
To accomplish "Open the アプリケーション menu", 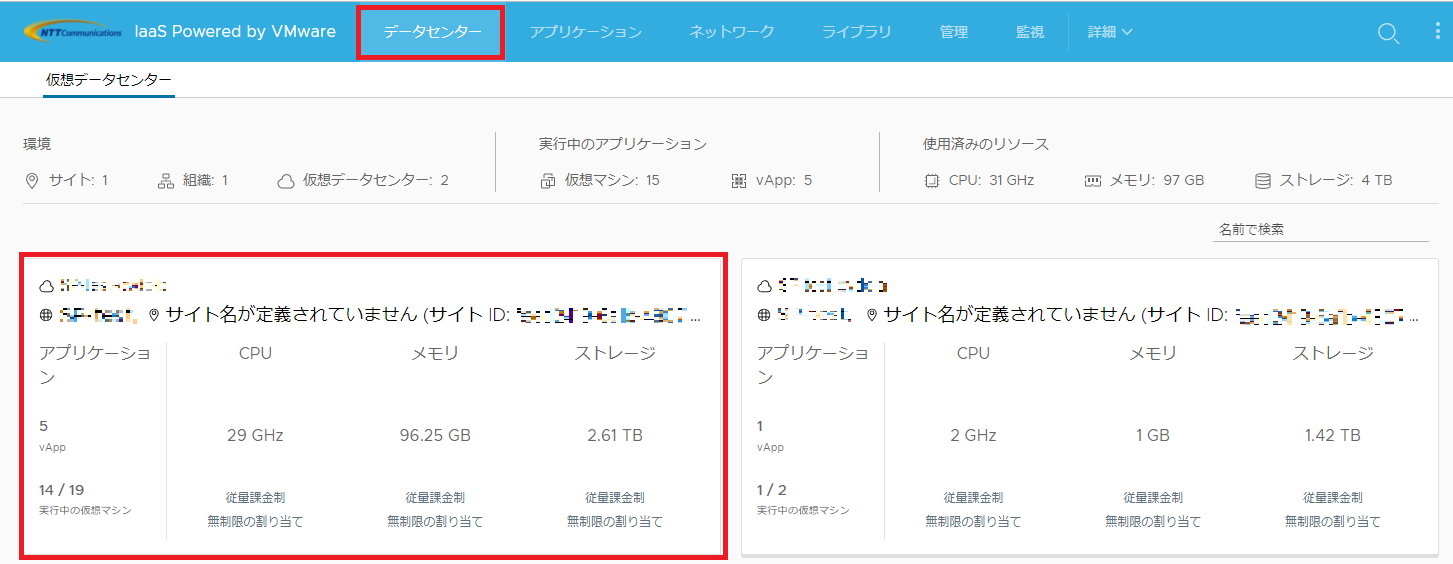I will (x=586, y=32).
